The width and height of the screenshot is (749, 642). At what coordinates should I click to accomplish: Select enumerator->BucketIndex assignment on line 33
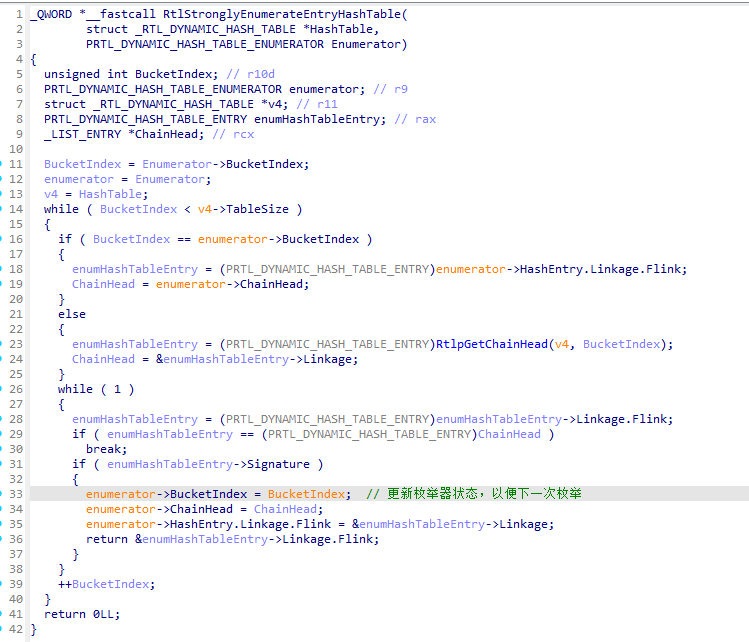tap(167, 494)
